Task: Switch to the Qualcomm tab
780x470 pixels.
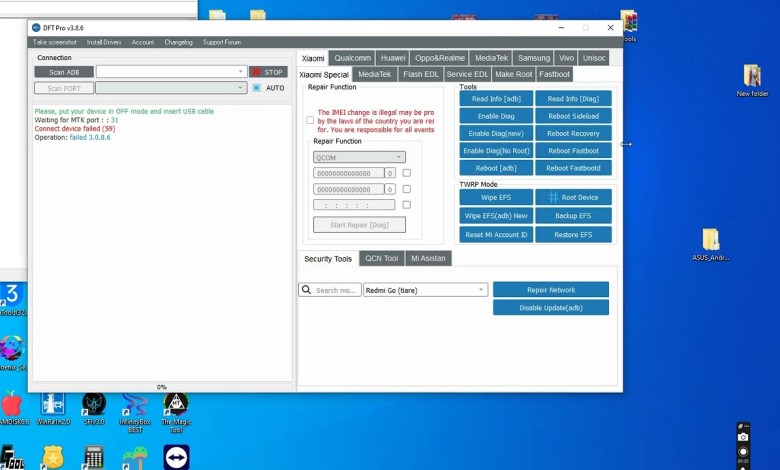Action: 353,58
